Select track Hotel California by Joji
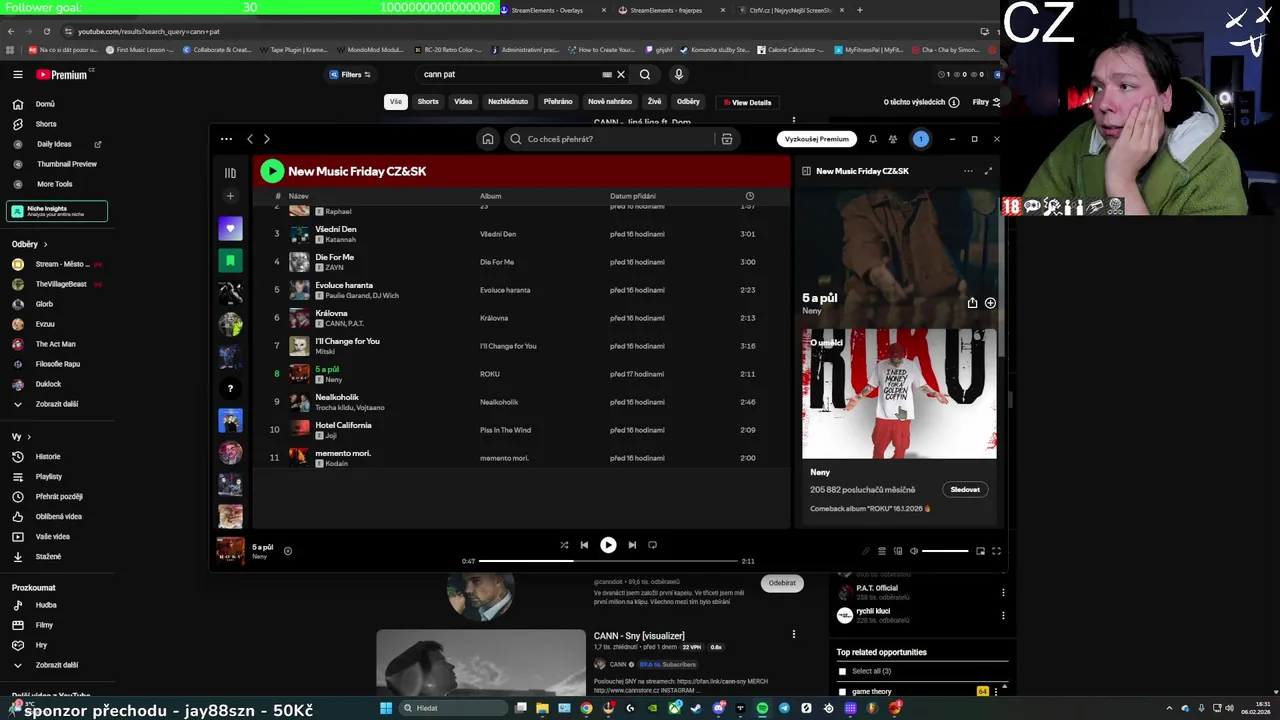The height and width of the screenshot is (720, 1280). (521, 430)
